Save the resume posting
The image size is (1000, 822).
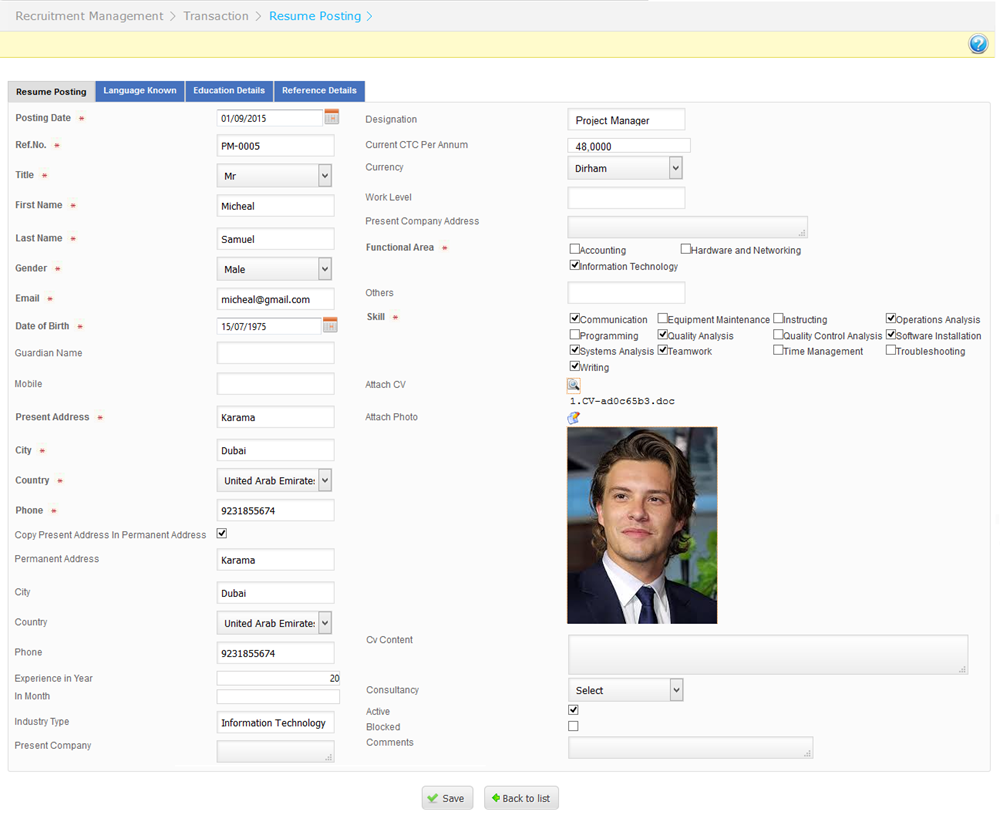coord(447,798)
